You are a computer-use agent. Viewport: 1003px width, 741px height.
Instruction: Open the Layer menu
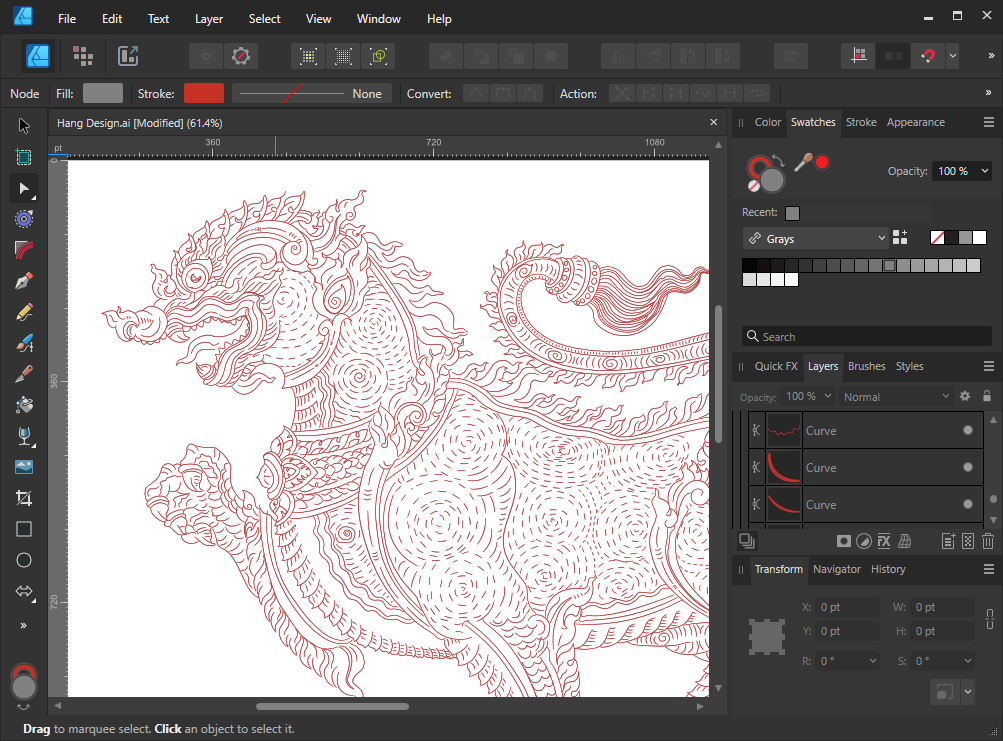click(x=209, y=19)
